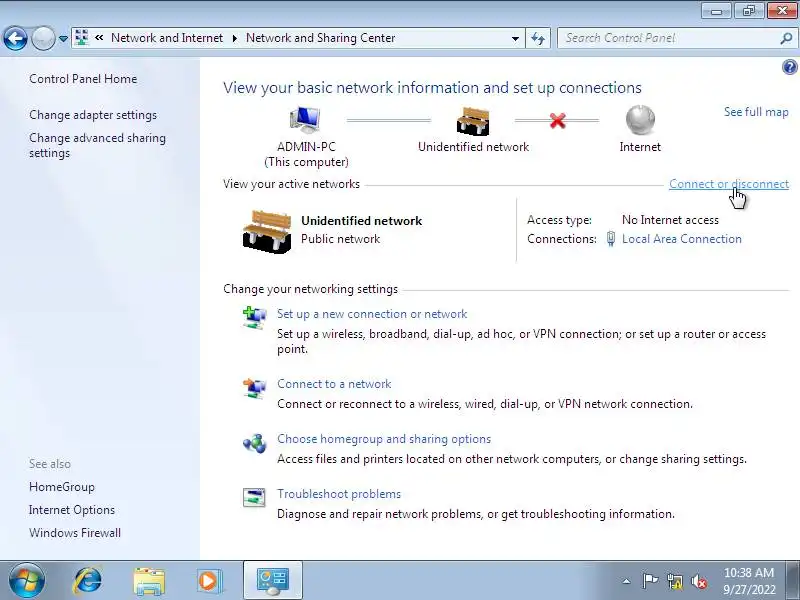Screen dimensions: 800x600
Task: Expand the address bar history dropdown
Action: pos(515,38)
